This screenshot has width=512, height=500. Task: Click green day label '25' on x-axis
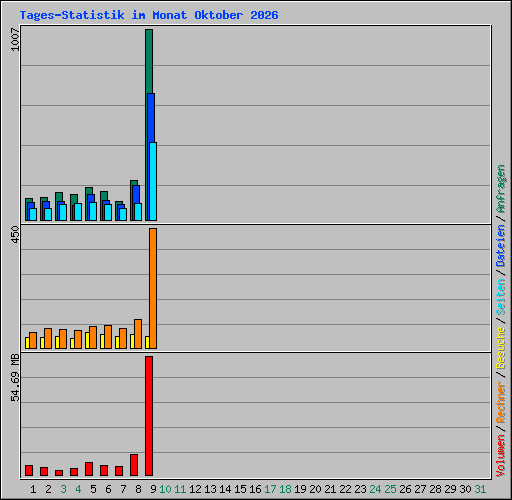point(390,489)
